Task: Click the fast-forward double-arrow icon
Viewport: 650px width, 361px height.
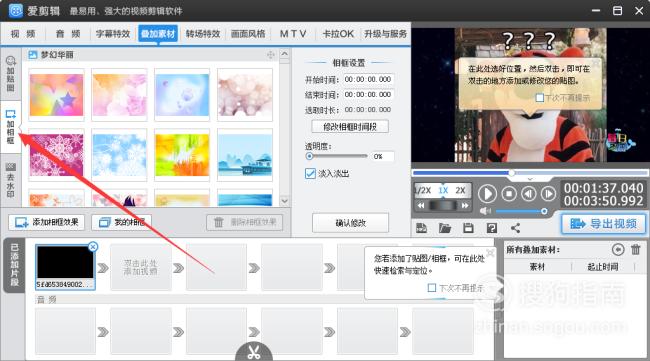Action: click(465, 205)
